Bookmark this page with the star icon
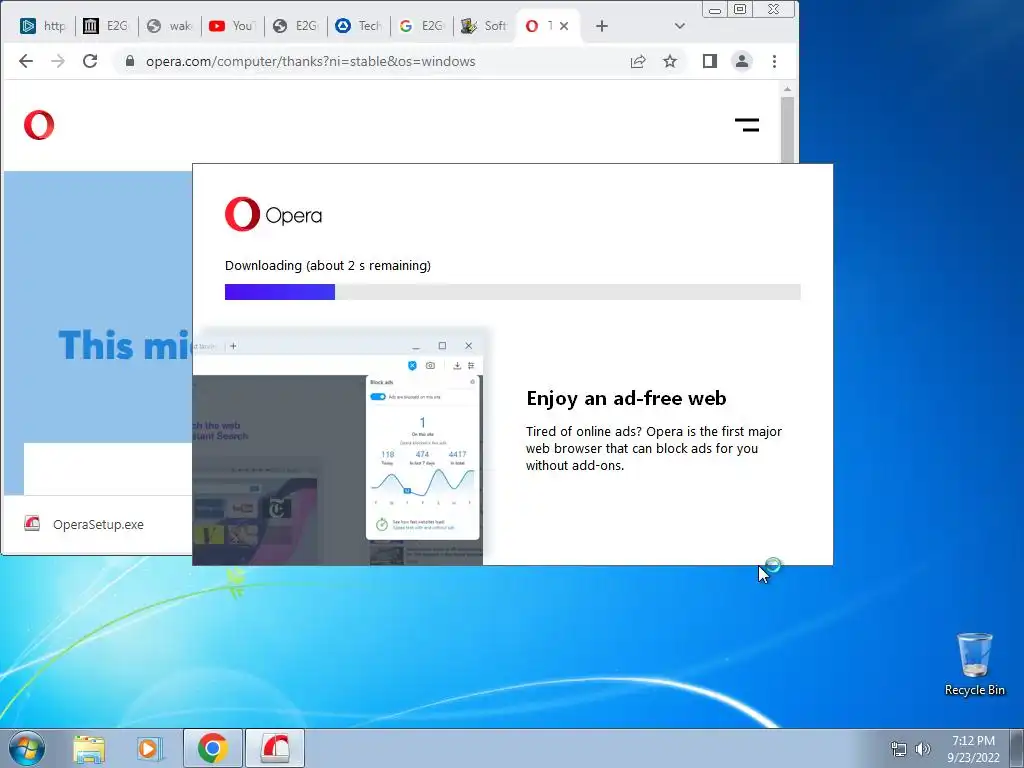This screenshot has height=768, width=1024. [670, 61]
